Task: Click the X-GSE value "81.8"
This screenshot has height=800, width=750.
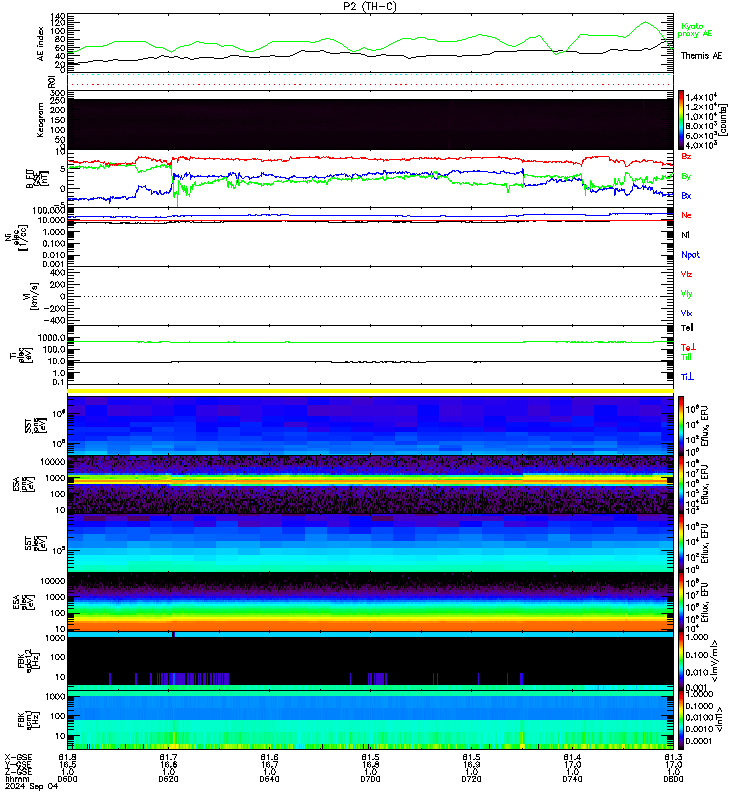Action: pos(67,757)
